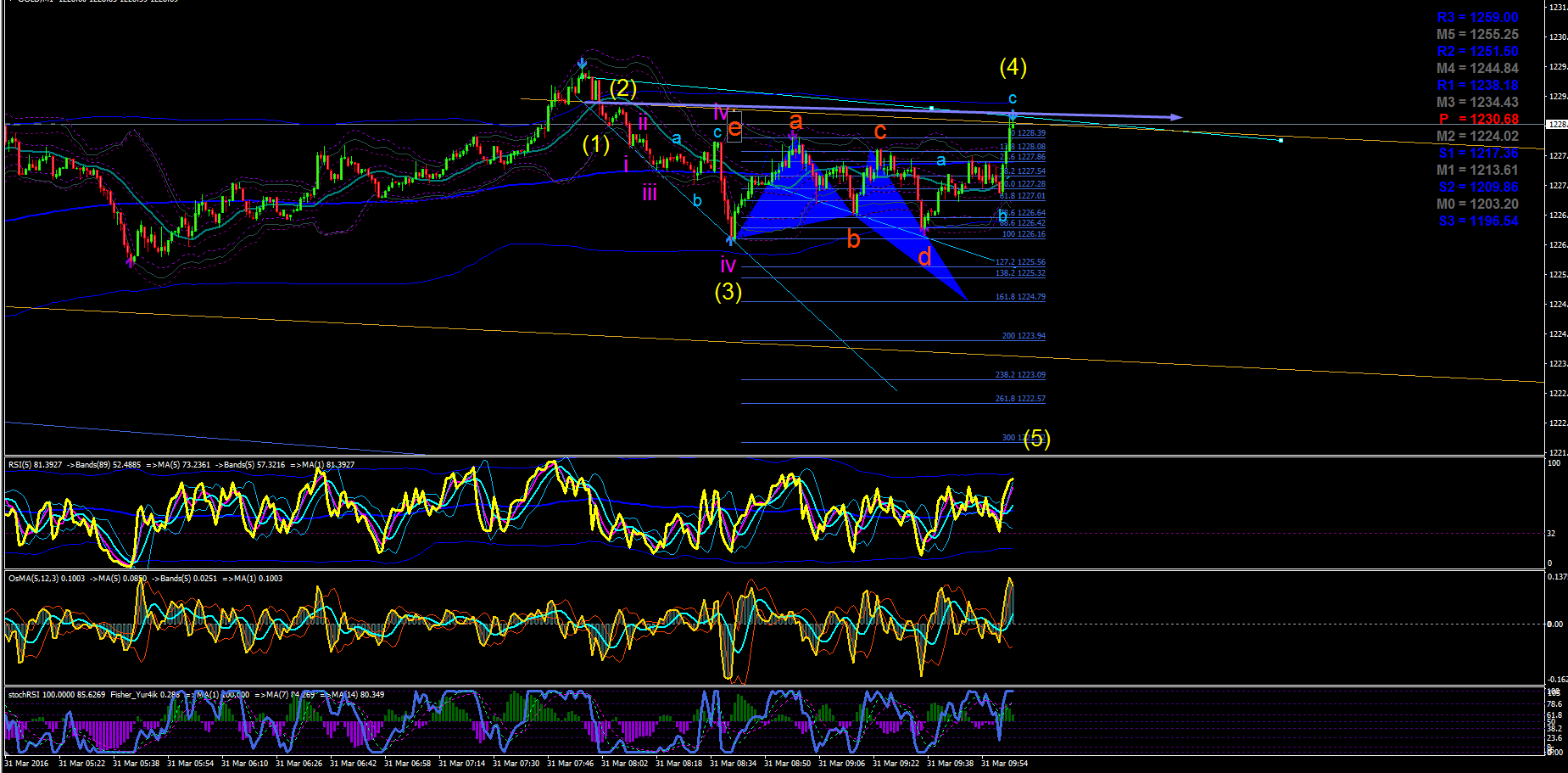Select the 31 Mar 05:22 time label
This screenshot has width=1568, height=773.
[x=84, y=764]
